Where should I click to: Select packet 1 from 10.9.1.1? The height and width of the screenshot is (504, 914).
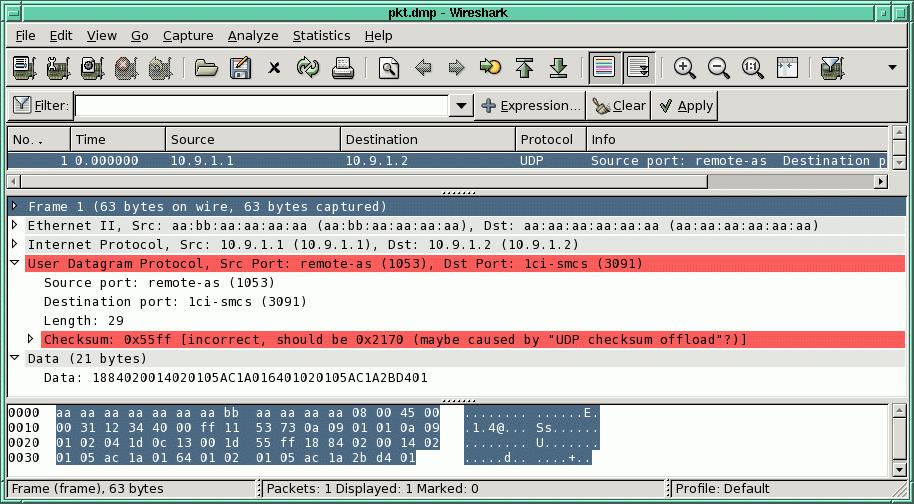pos(448,161)
